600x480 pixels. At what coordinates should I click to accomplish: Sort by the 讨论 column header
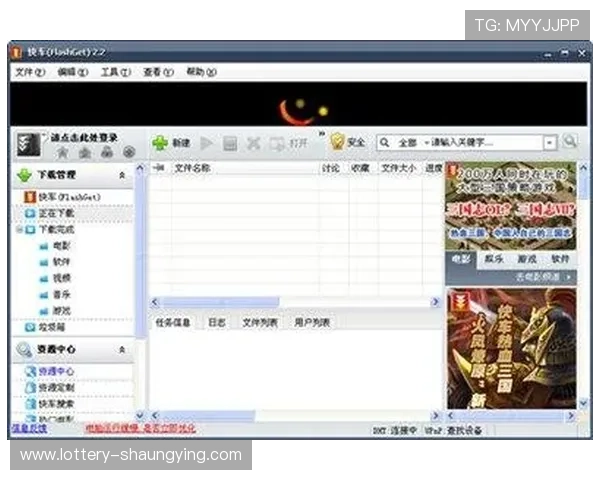[x=331, y=168]
